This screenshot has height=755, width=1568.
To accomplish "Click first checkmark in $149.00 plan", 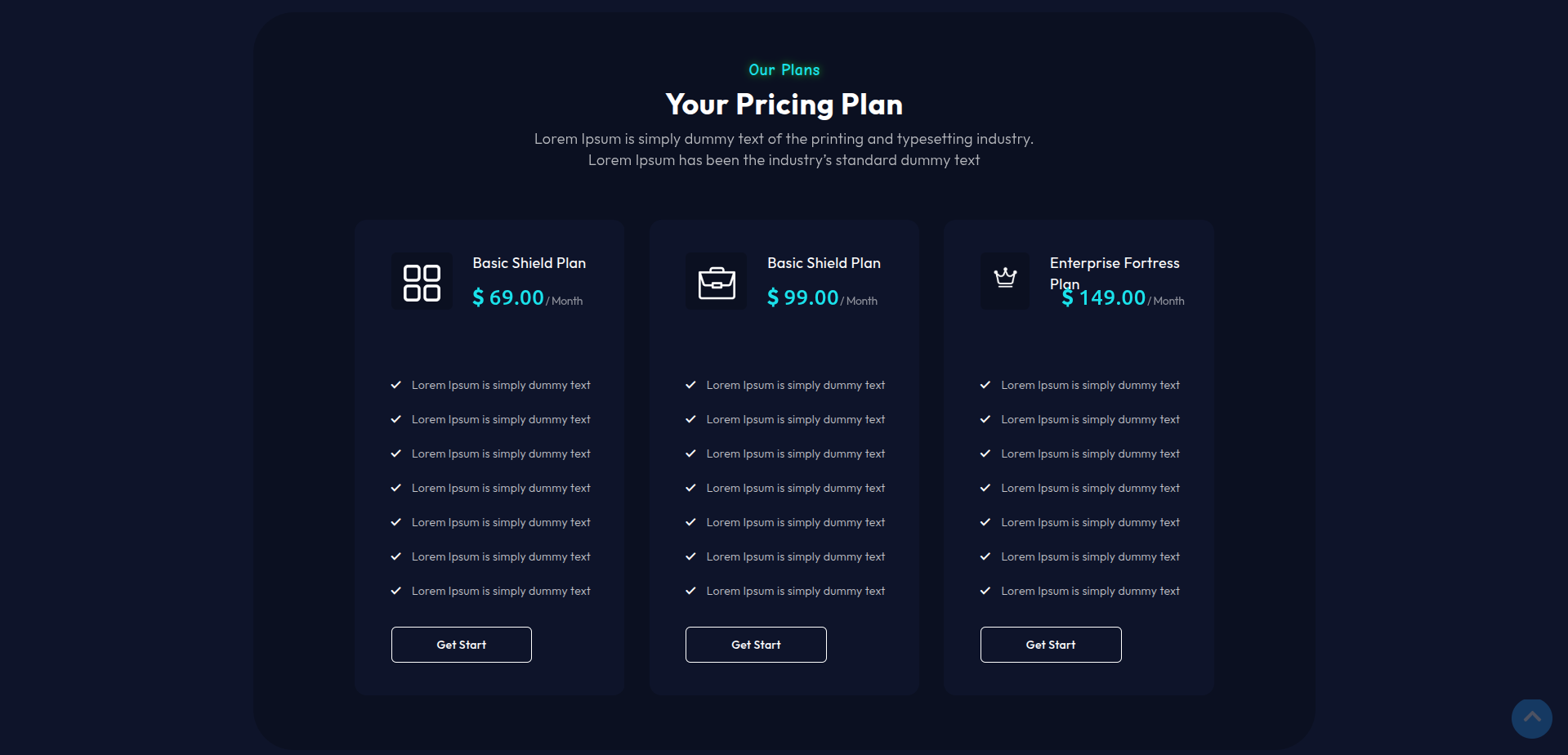I will point(985,385).
